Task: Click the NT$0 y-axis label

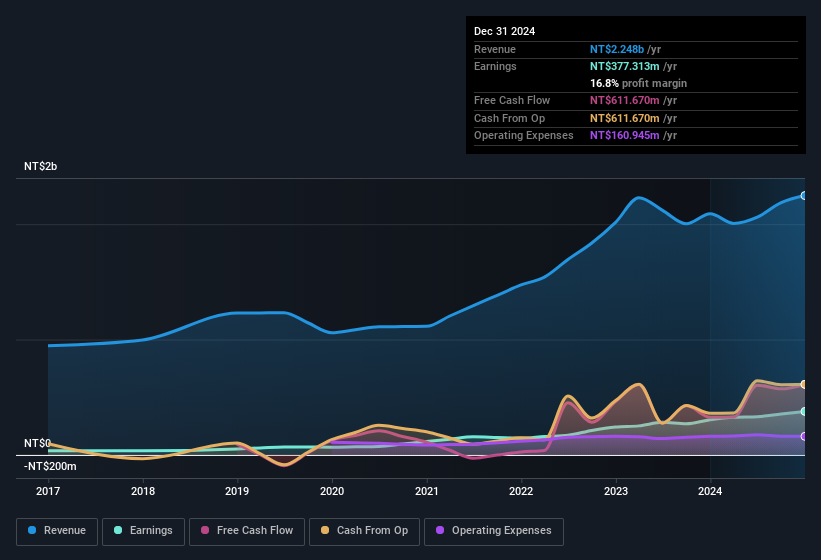Action: pyautogui.click(x=37, y=443)
